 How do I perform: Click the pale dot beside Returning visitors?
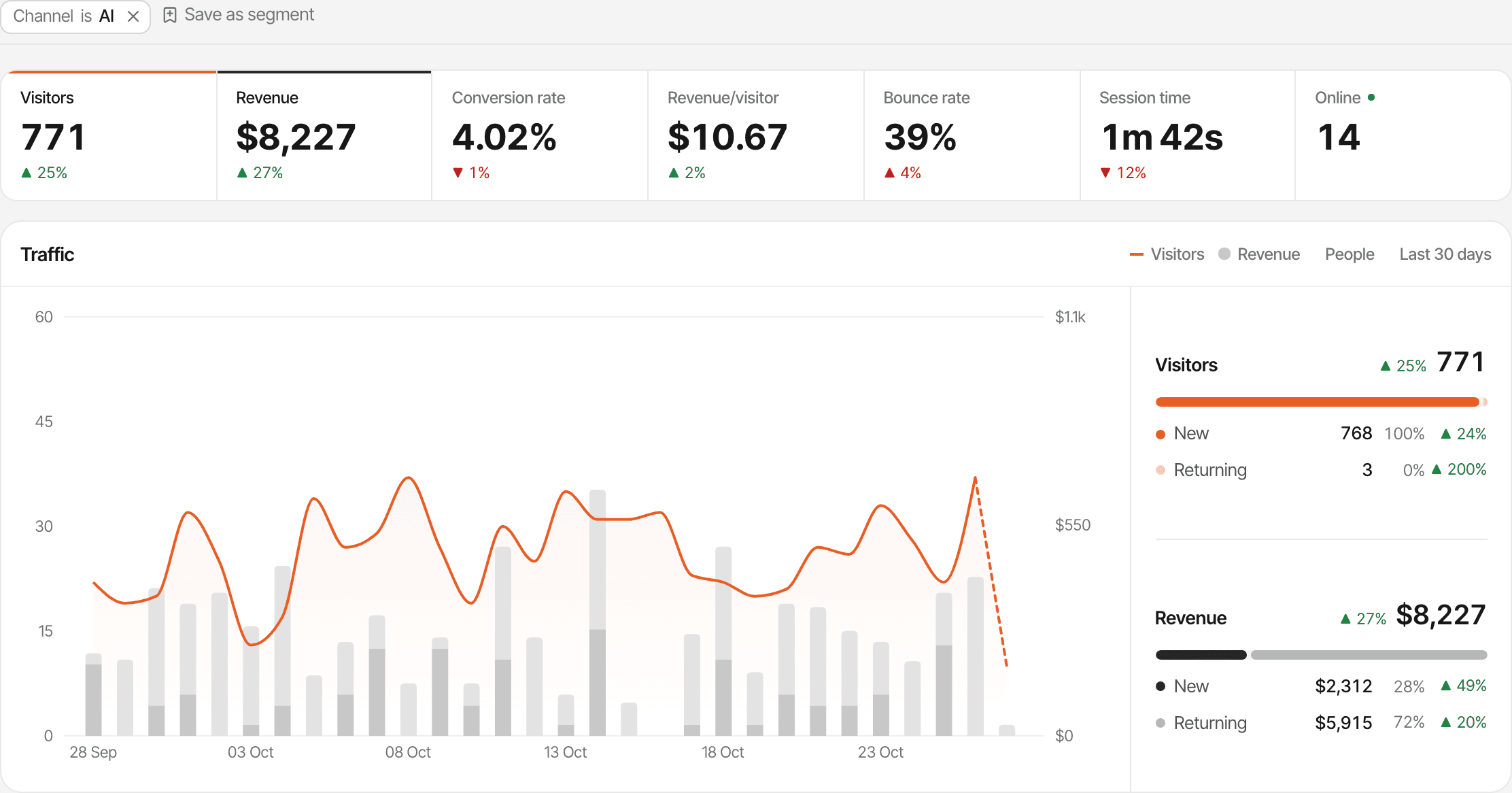(x=1161, y=470)
